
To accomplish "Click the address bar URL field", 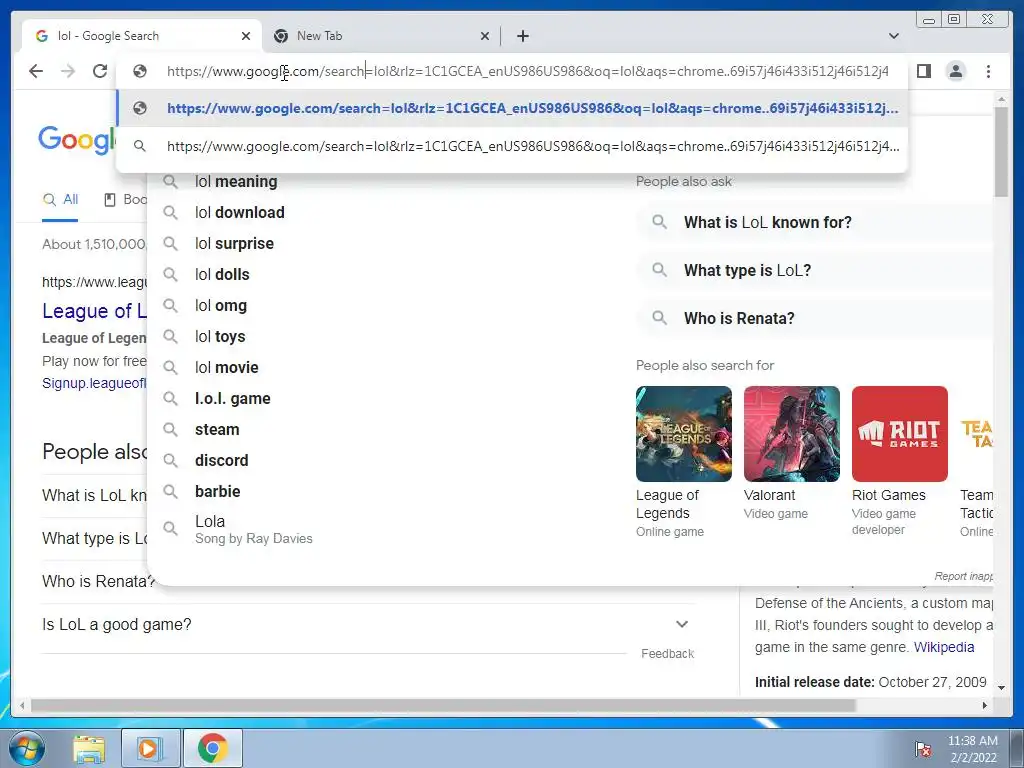I will 527,71.
